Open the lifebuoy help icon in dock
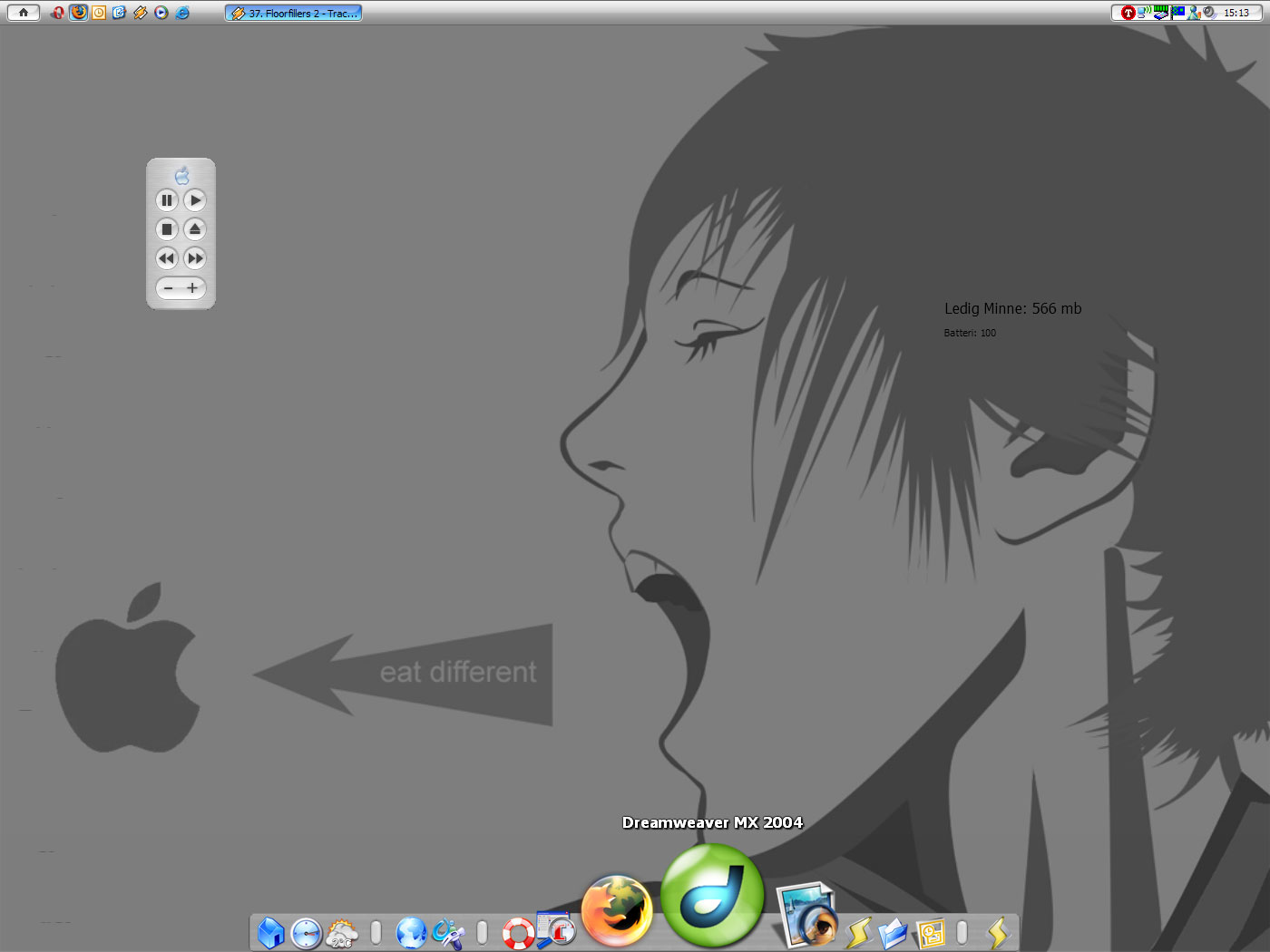This screenshot has height=952, width=1270. click(x=518, y=933)
